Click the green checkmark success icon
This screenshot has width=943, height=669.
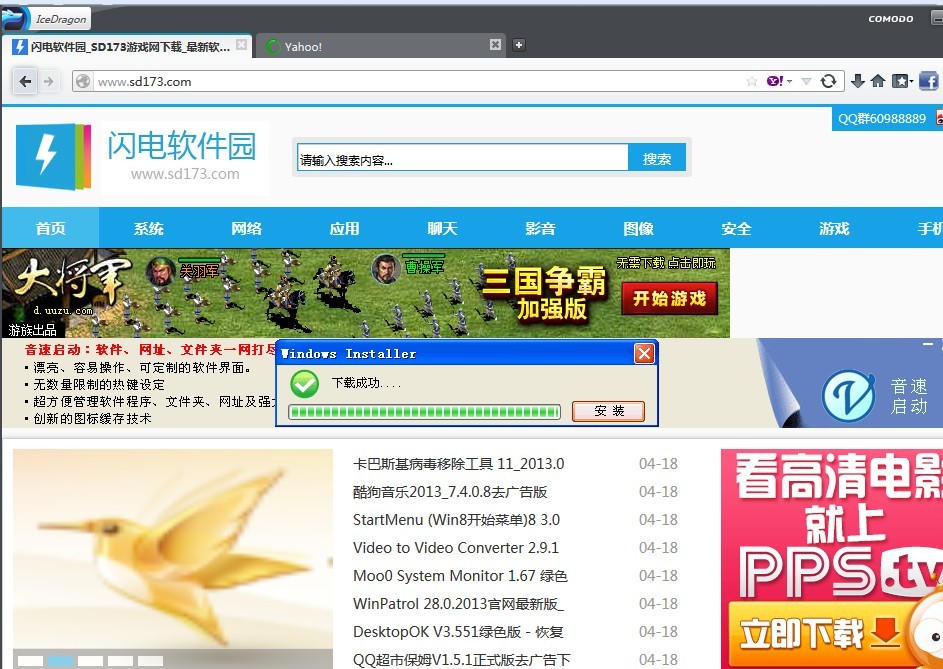(305, 383)
